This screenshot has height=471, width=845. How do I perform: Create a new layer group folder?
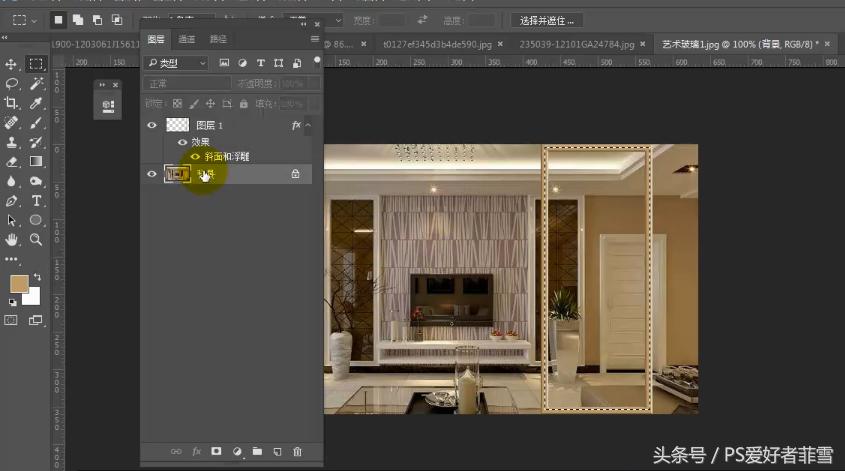[256, 452]
